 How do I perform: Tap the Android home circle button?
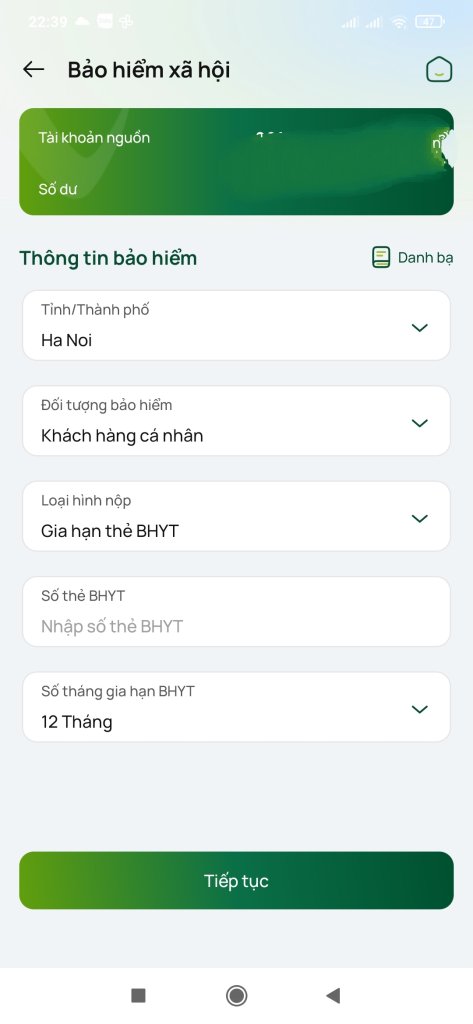[x=236, y=995]
